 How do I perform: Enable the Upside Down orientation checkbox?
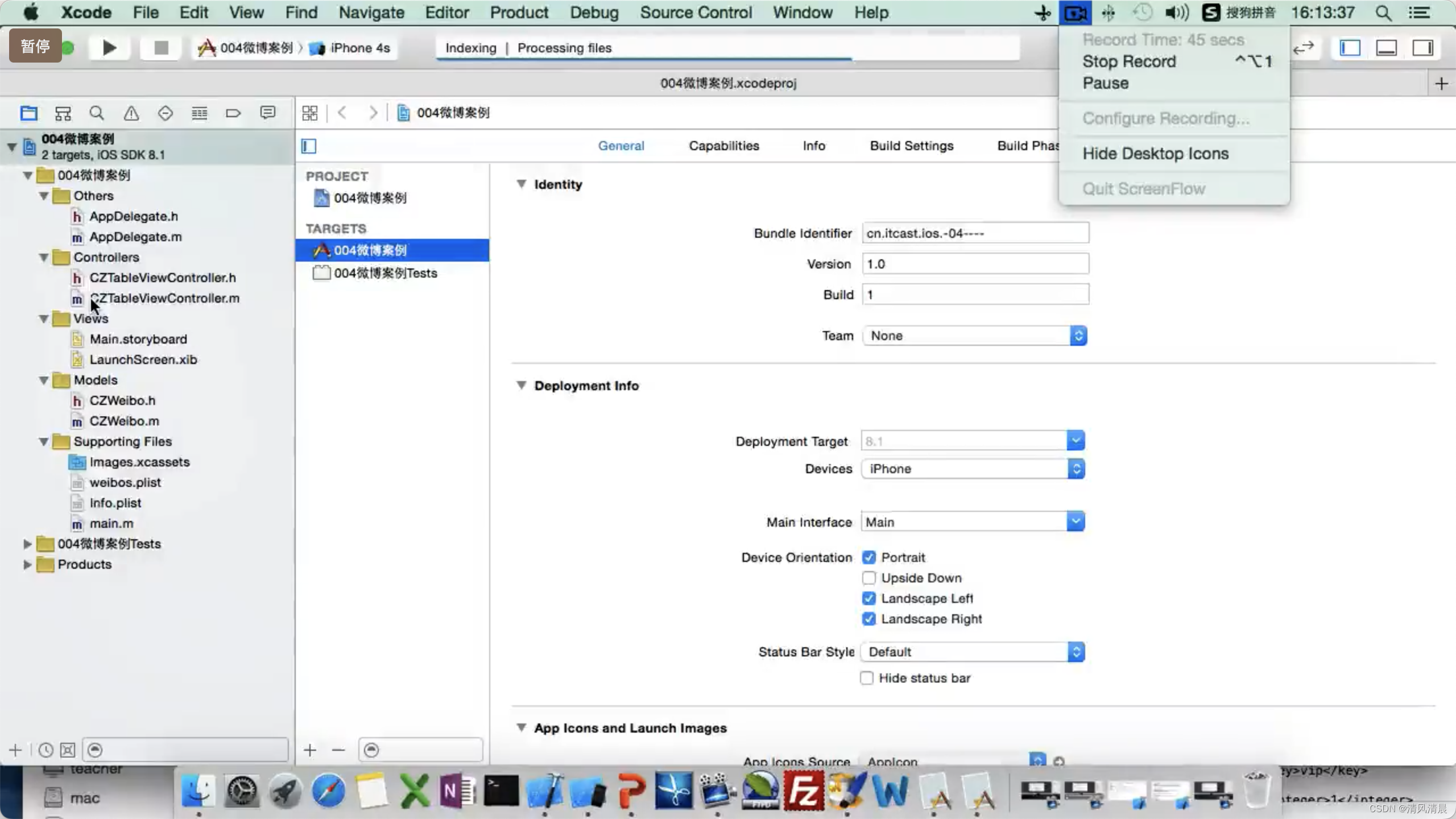point(868,578)
